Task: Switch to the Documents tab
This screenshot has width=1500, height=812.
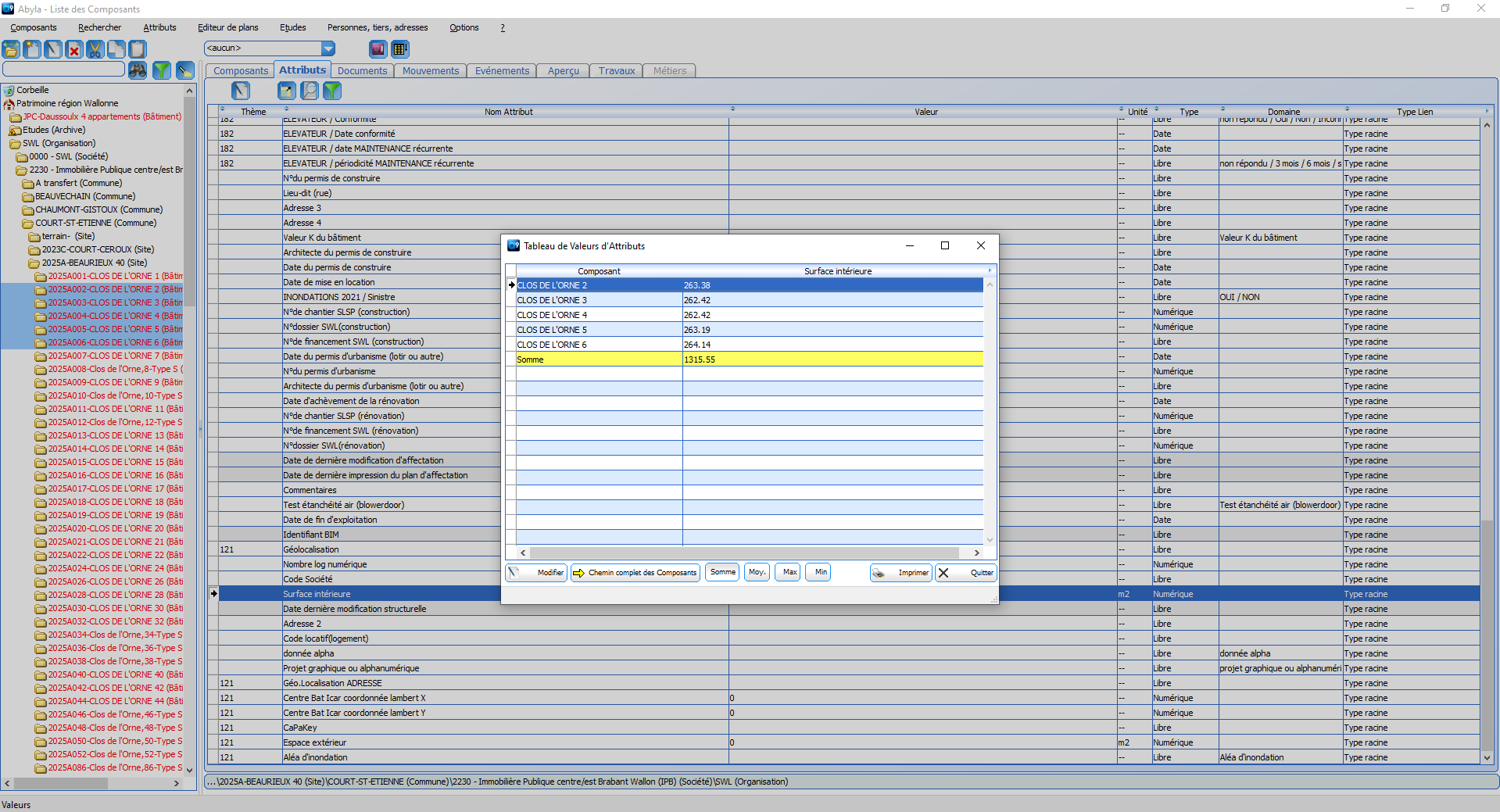Action: pos(362,70)
